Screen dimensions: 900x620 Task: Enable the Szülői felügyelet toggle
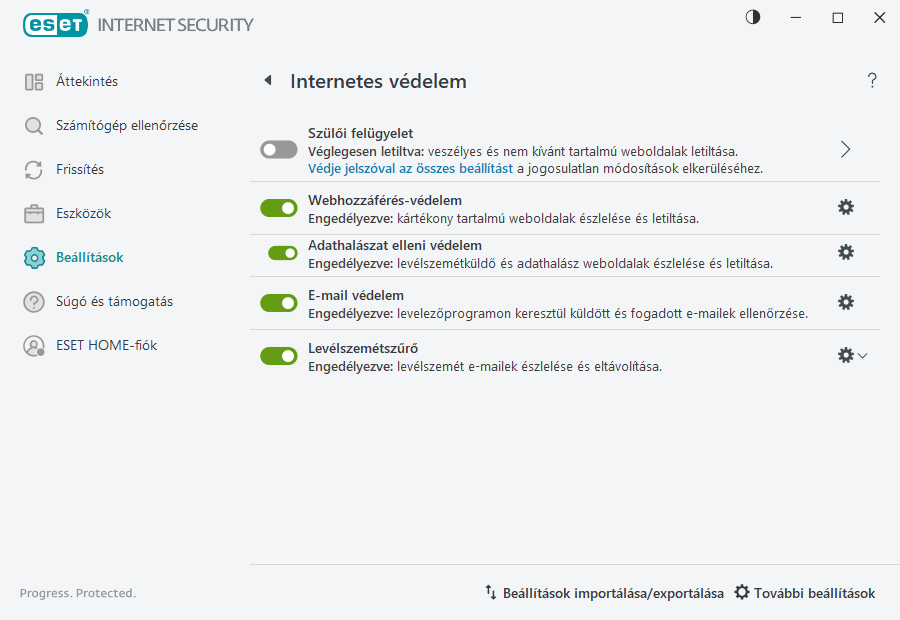point(278,149)
